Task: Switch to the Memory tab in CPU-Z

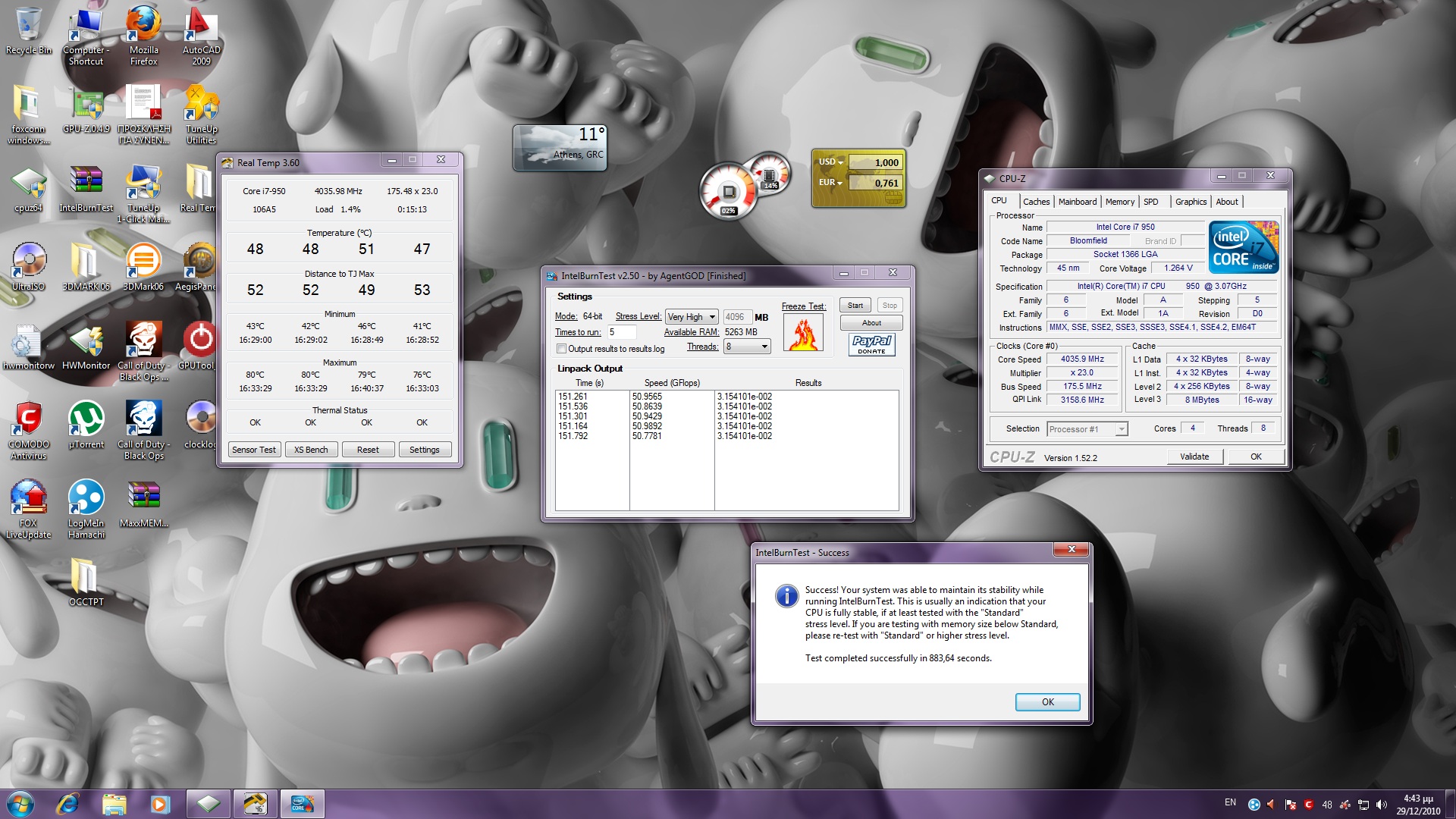Action: pyautogui.click(x=1120, y=202)
